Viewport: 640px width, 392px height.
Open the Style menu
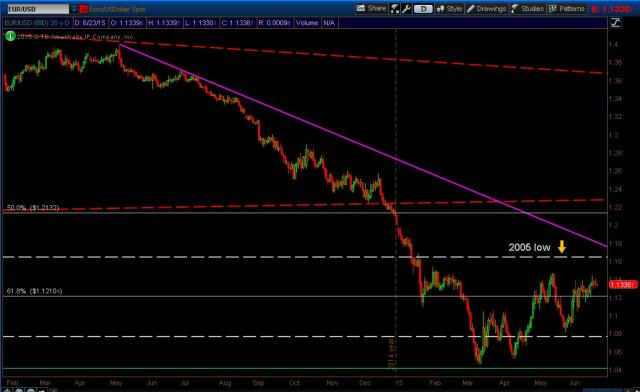pyautogui.click(x=449, y=9)
